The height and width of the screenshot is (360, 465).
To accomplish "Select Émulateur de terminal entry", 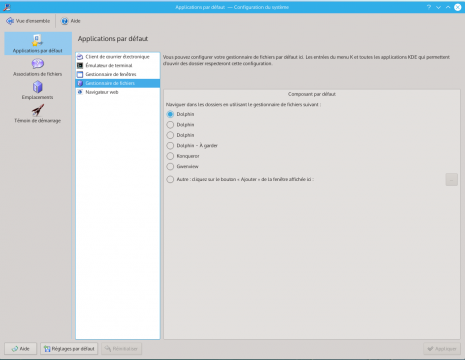I will (x=118, y=65).
